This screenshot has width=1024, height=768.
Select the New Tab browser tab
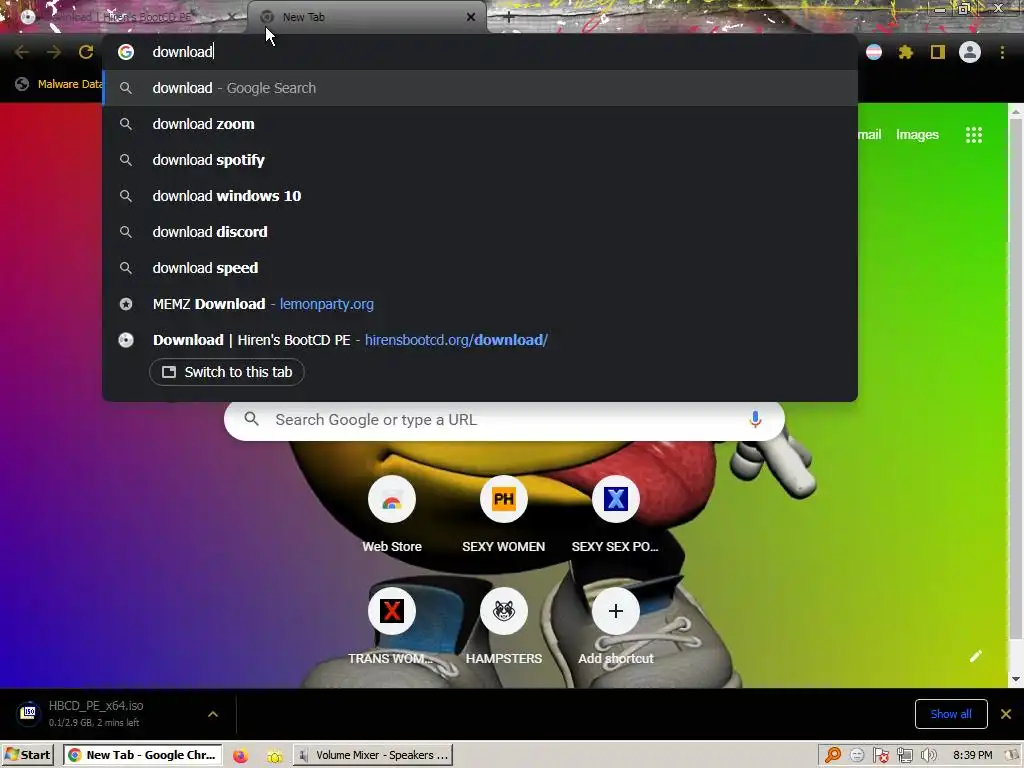(x=366, y=18)
